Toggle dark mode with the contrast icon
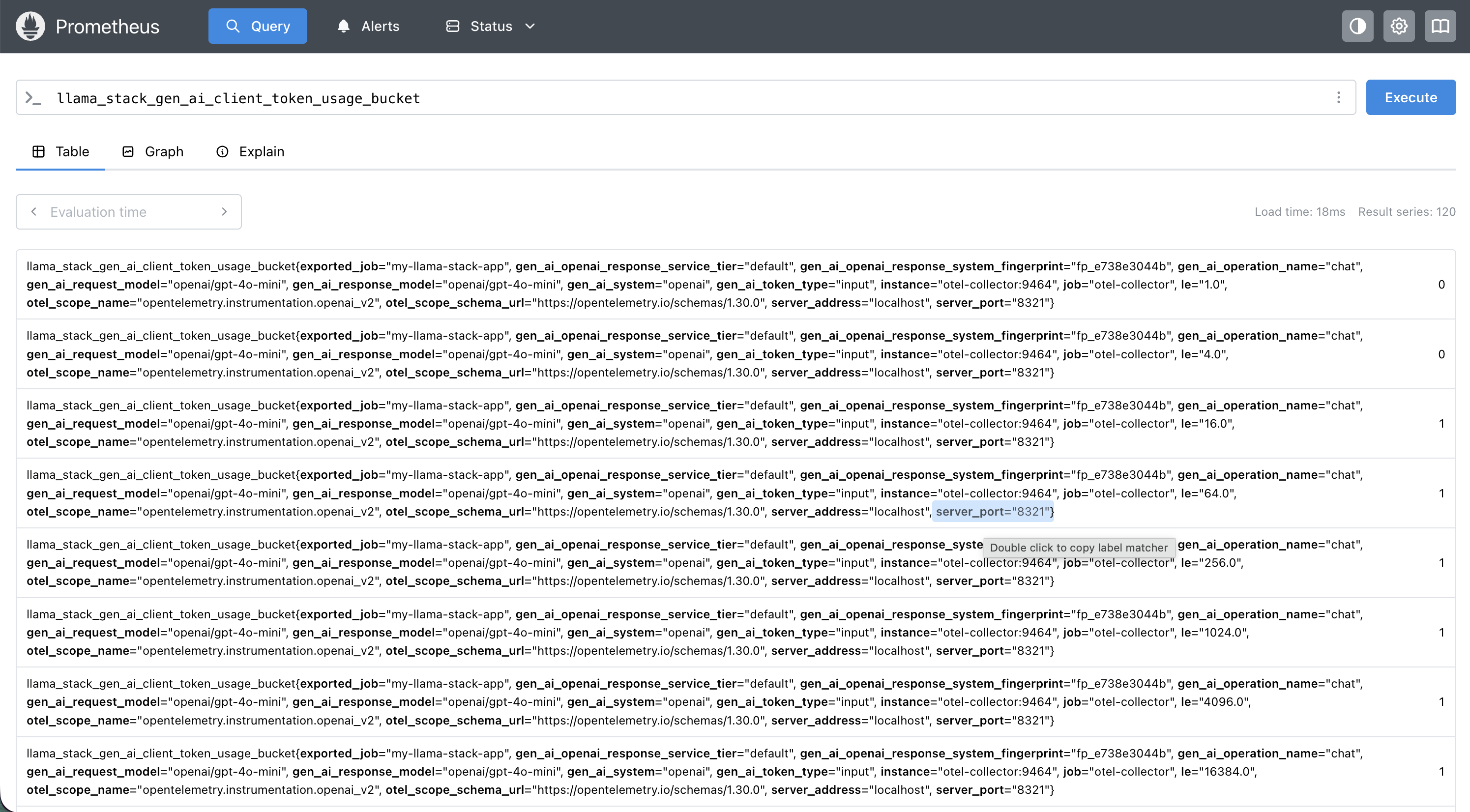1470x812 pixels. click(1357, 26)
